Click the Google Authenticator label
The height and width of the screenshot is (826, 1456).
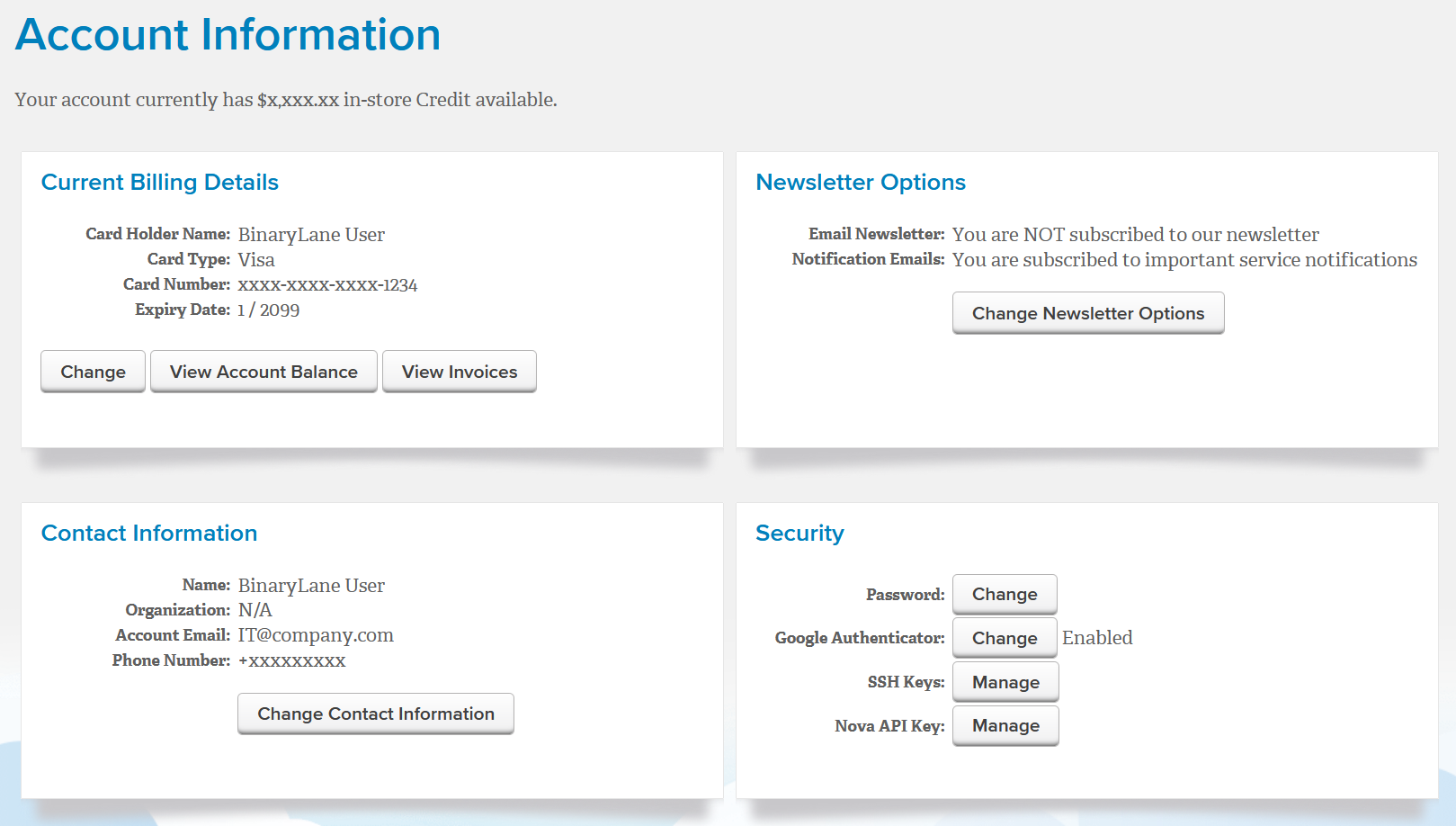[860, 638]
